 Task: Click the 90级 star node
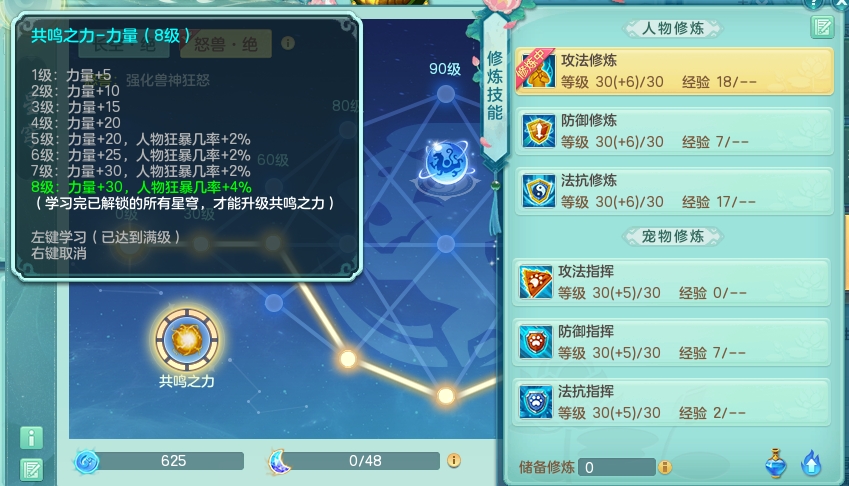click(x=446, y=94)
